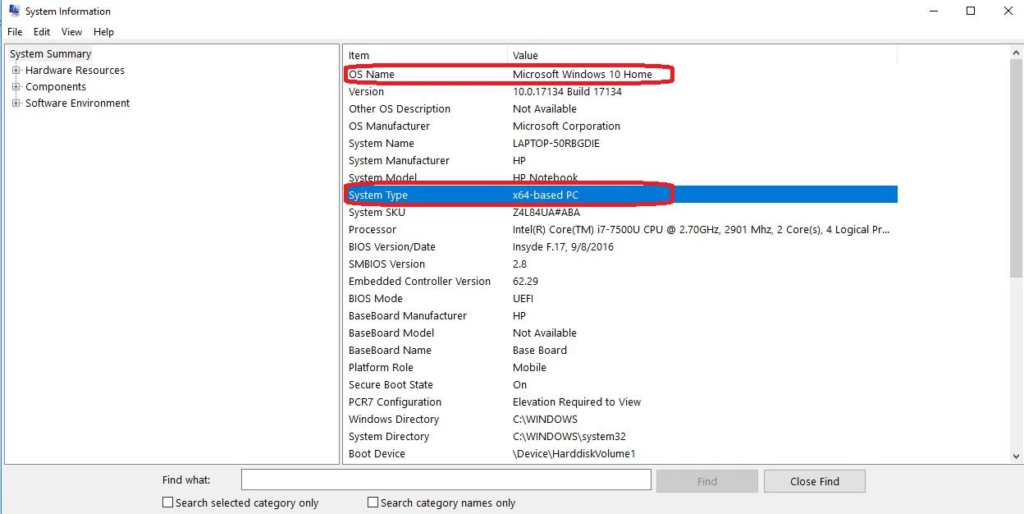Focus the Find what text field
1024x514 pixels.
point(446,481)
